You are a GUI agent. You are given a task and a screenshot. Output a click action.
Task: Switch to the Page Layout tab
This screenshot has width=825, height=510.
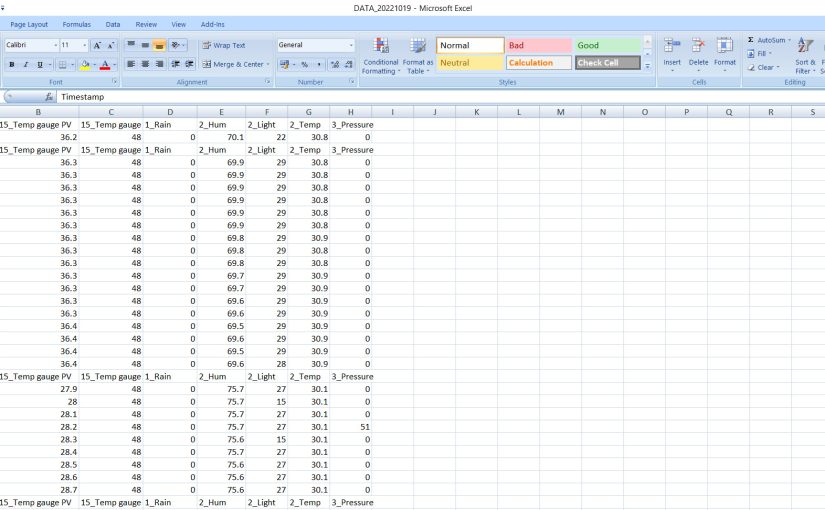[x=29, y=24]
